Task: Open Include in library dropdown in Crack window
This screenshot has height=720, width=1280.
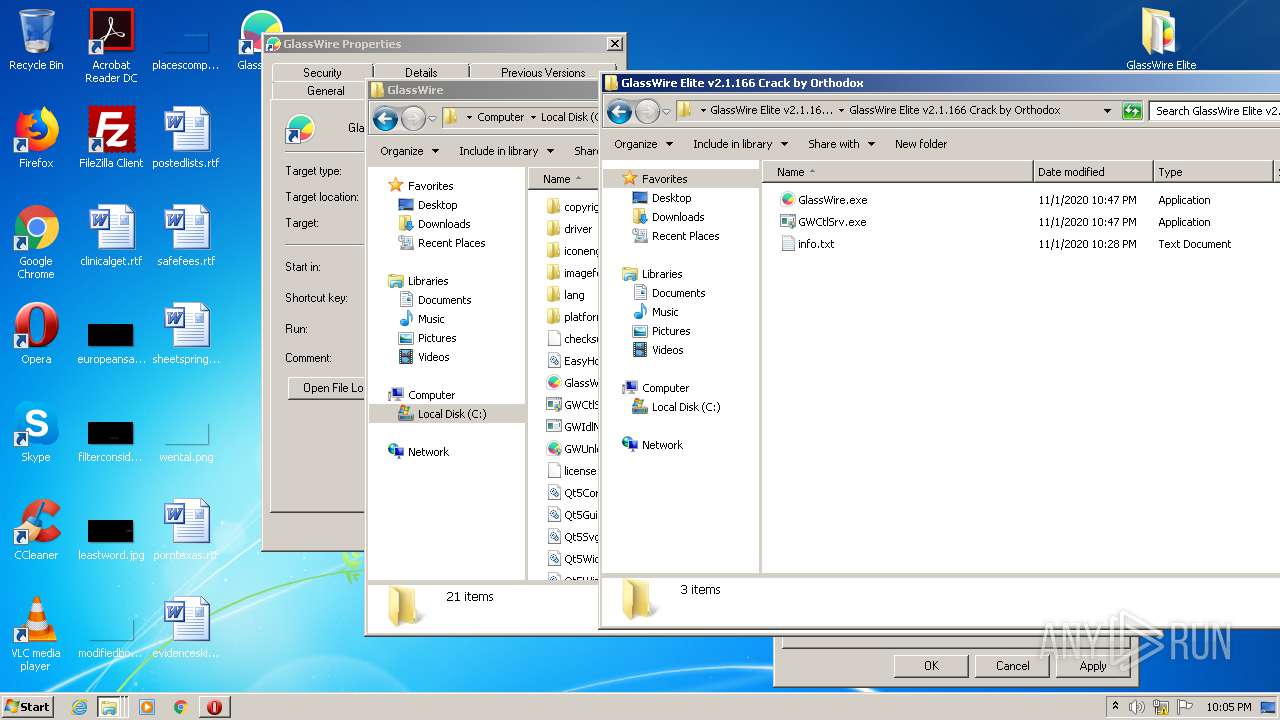Action: [x=740, y=144]
